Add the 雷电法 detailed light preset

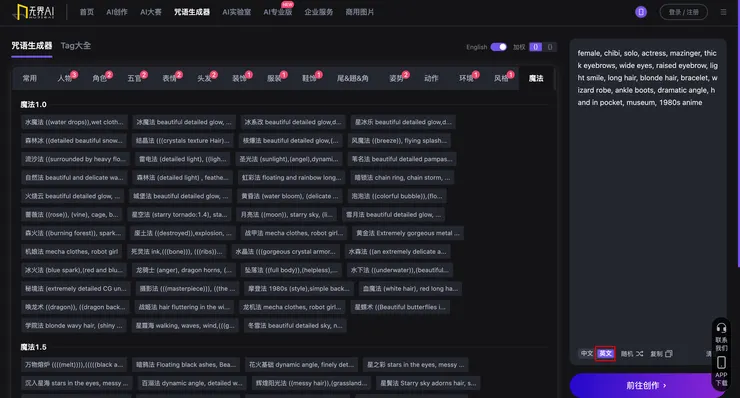click(x=183, y=159)
